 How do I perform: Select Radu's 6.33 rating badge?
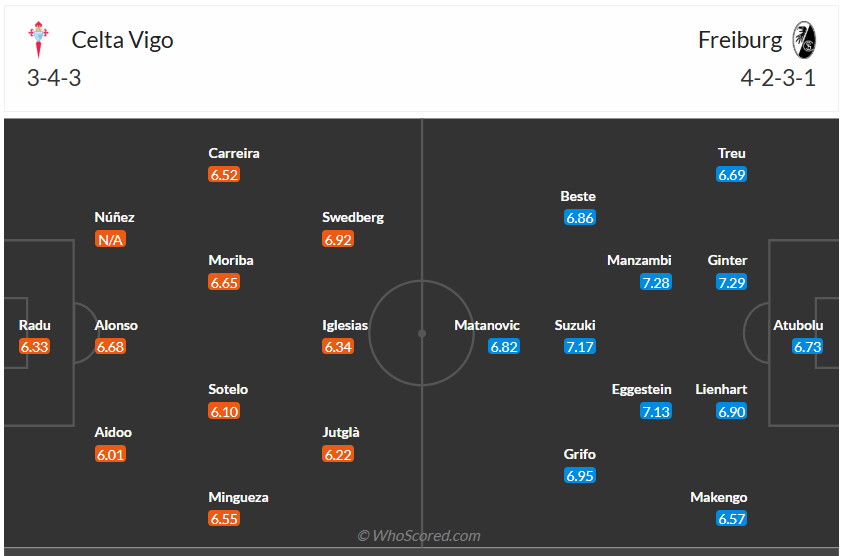pos(34,347)
